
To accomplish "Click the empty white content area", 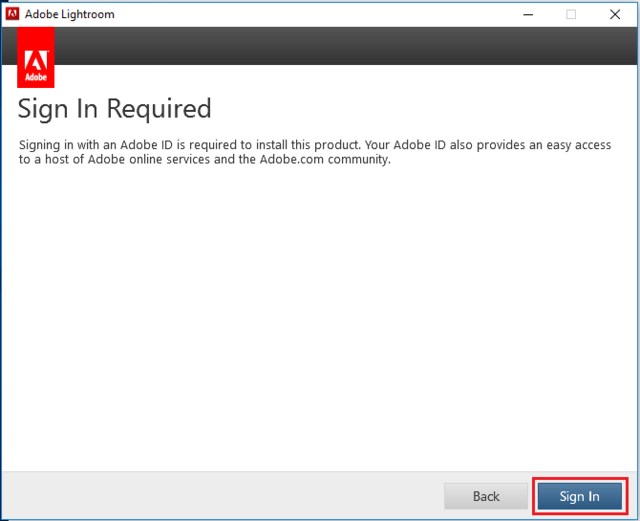I will [320, 320].
